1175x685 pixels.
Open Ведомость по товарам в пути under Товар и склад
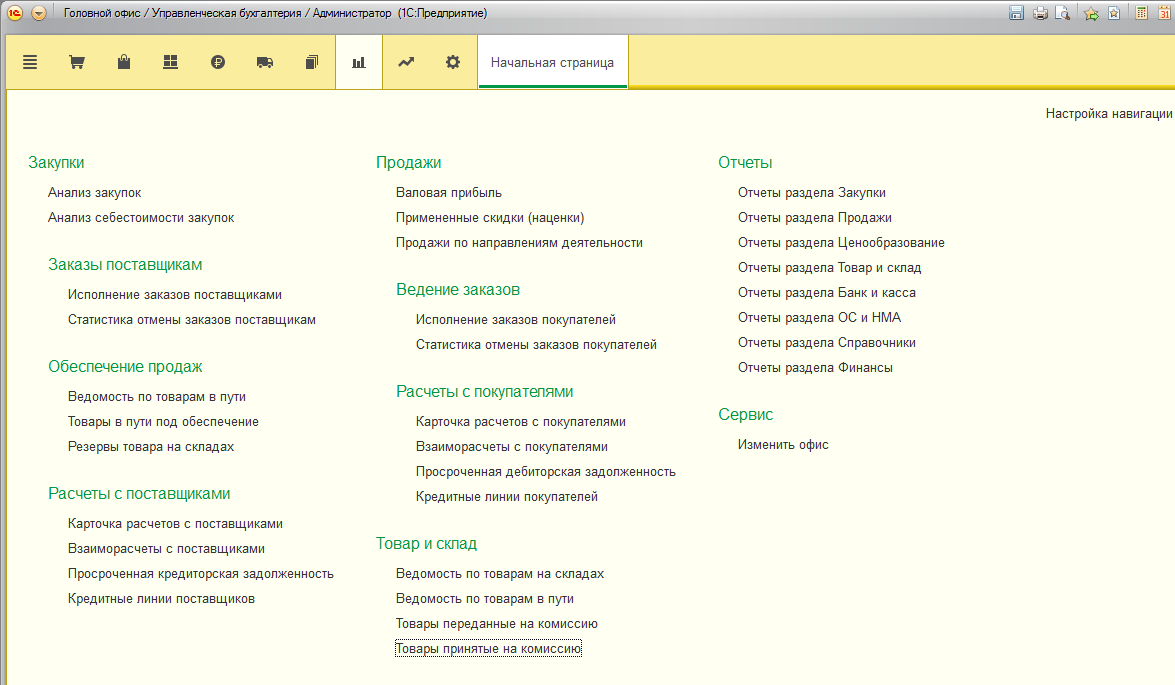click(x=485, y=598)
